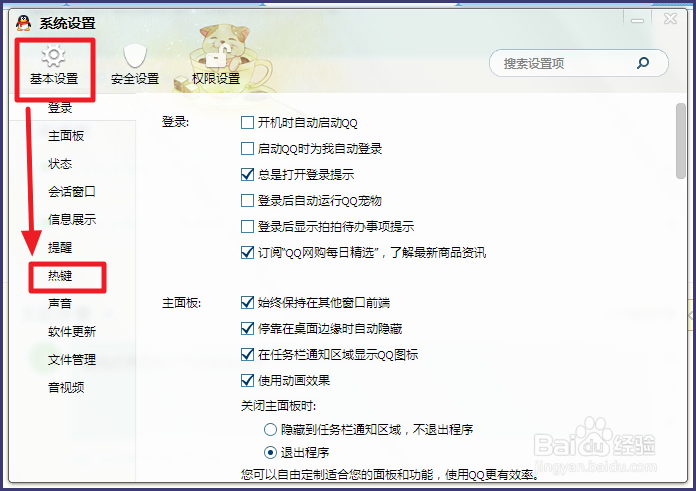This screenshot has height=491, width=696.
Task: Click the QQ penguin logo icon
Action: pyautogui.click(x=24, y=23)
